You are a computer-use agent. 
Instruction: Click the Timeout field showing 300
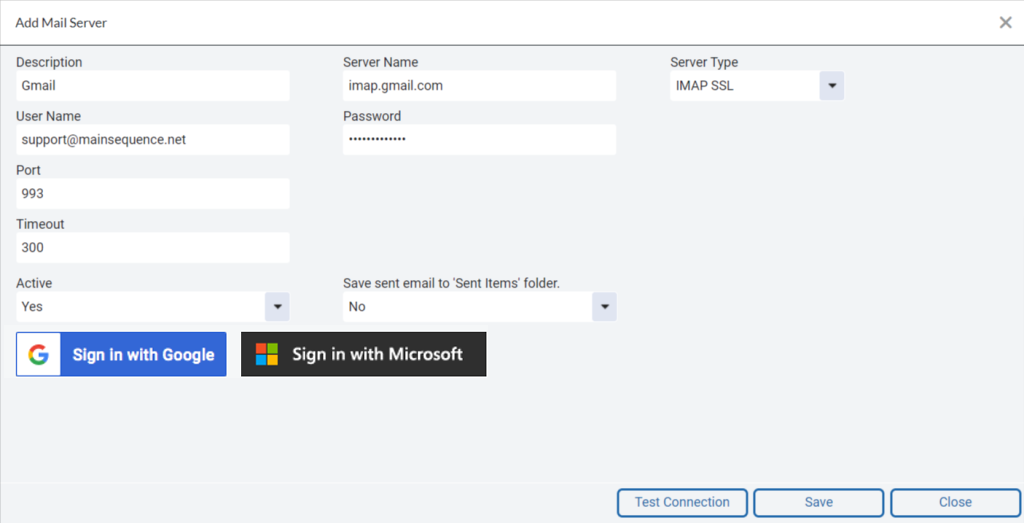coord(152,248)
